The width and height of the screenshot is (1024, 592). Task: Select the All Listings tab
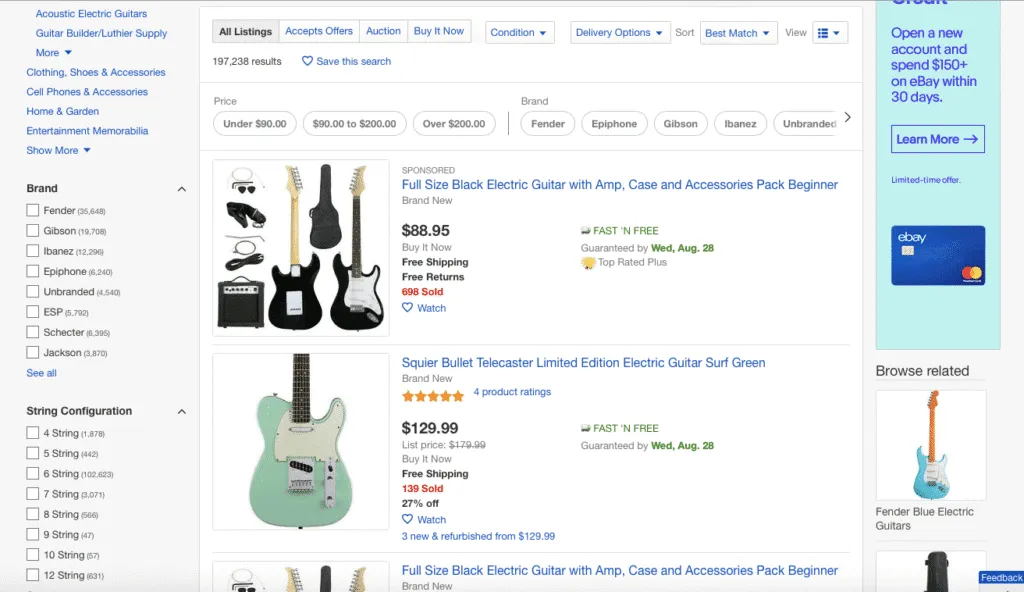click(x=245, y=31)
